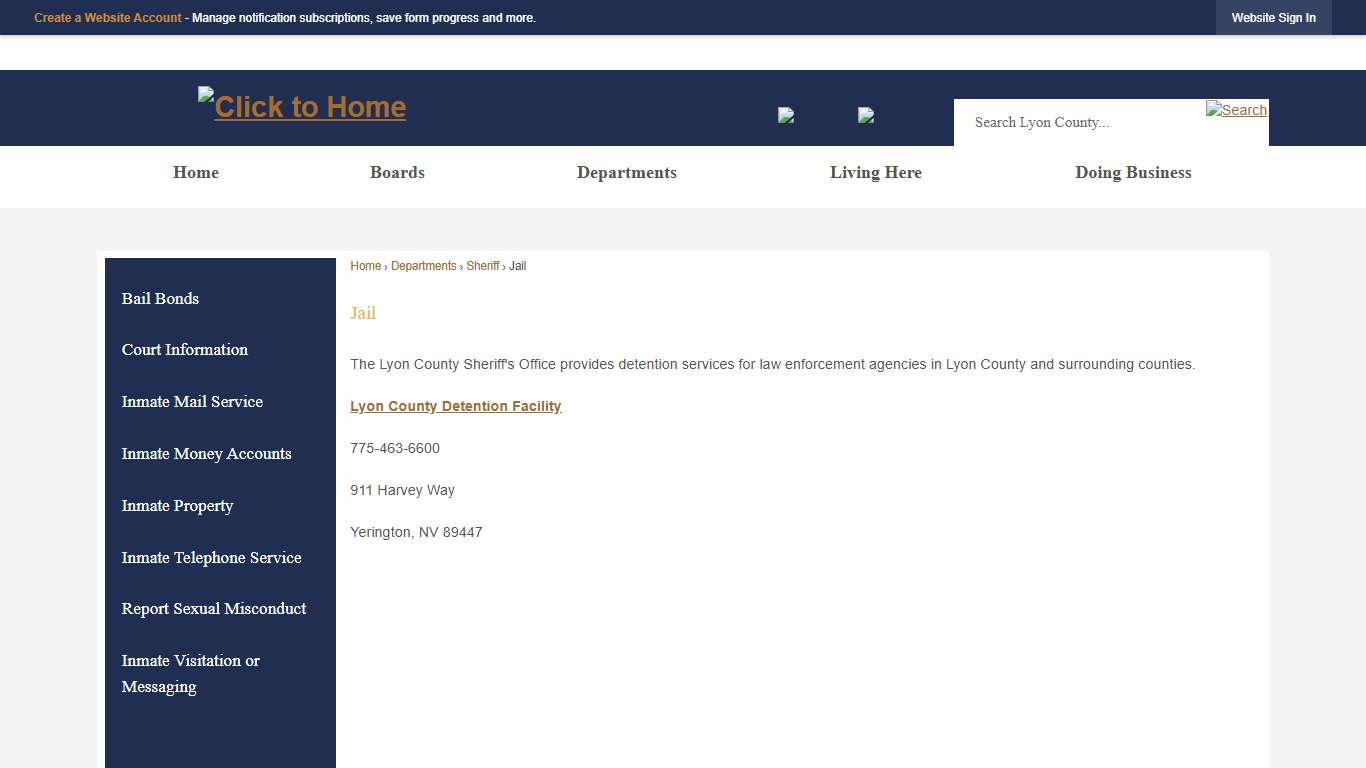Click the 'Click to Home' logo
The height and width of the screenshot is (768, 1366).
click(302, 106)
